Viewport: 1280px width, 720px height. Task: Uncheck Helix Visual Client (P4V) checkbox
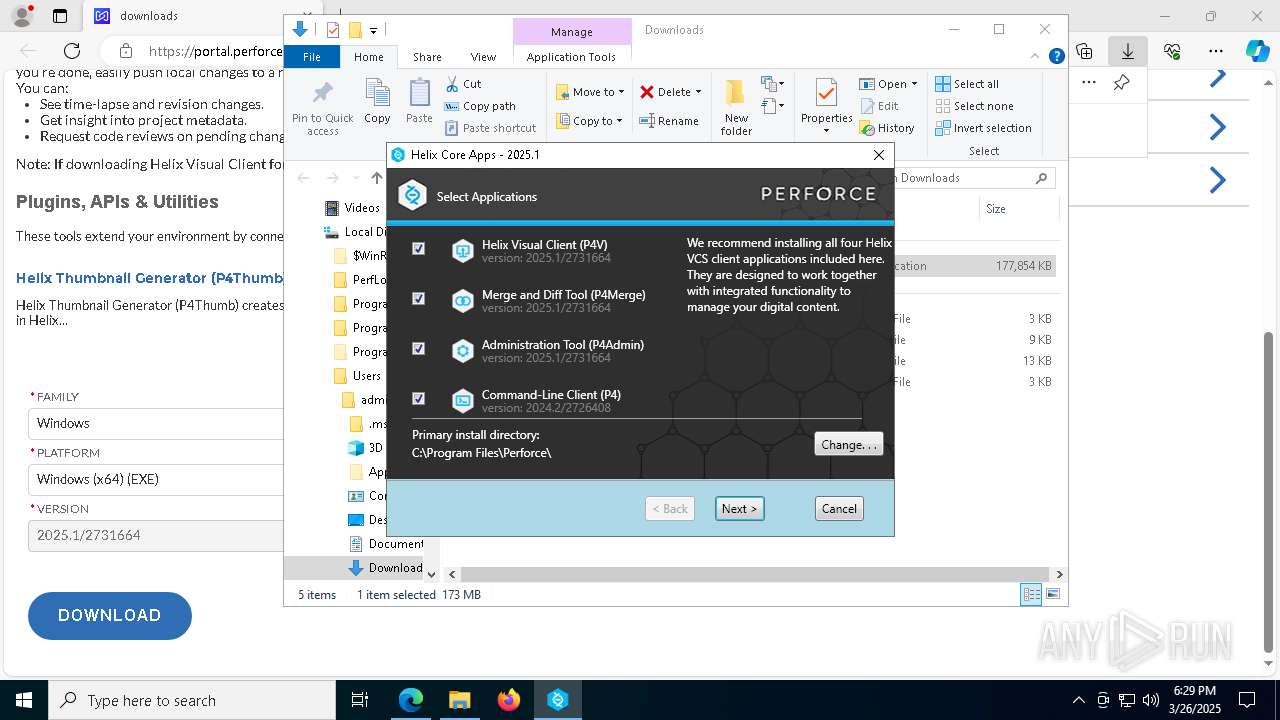click(x=419, y=248)
